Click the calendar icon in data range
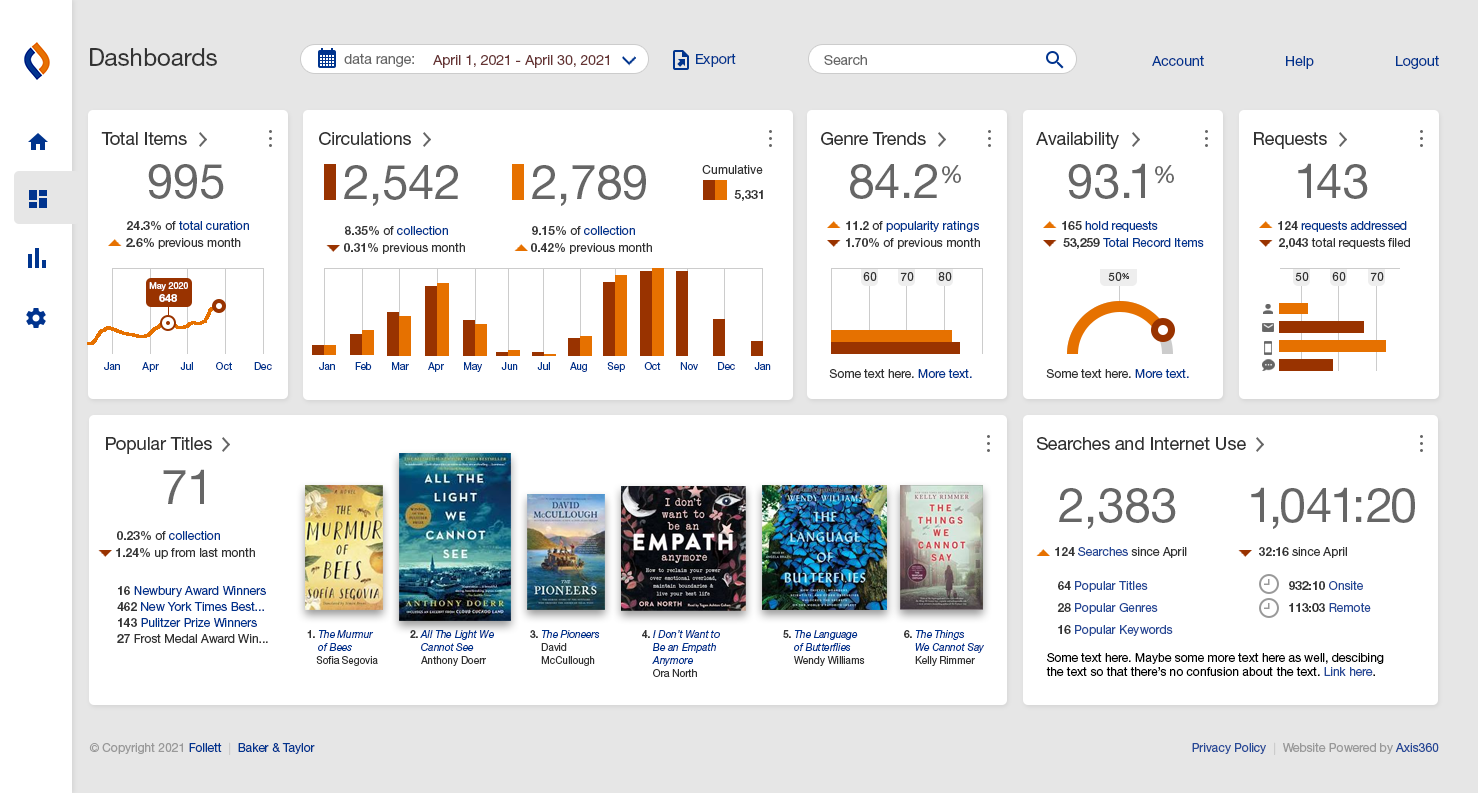1478x793 pixels. point(327,59)
